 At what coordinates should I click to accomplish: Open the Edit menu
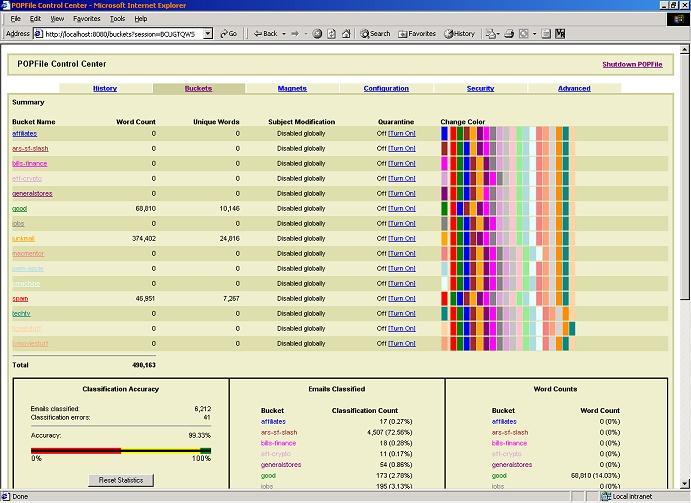35,19
